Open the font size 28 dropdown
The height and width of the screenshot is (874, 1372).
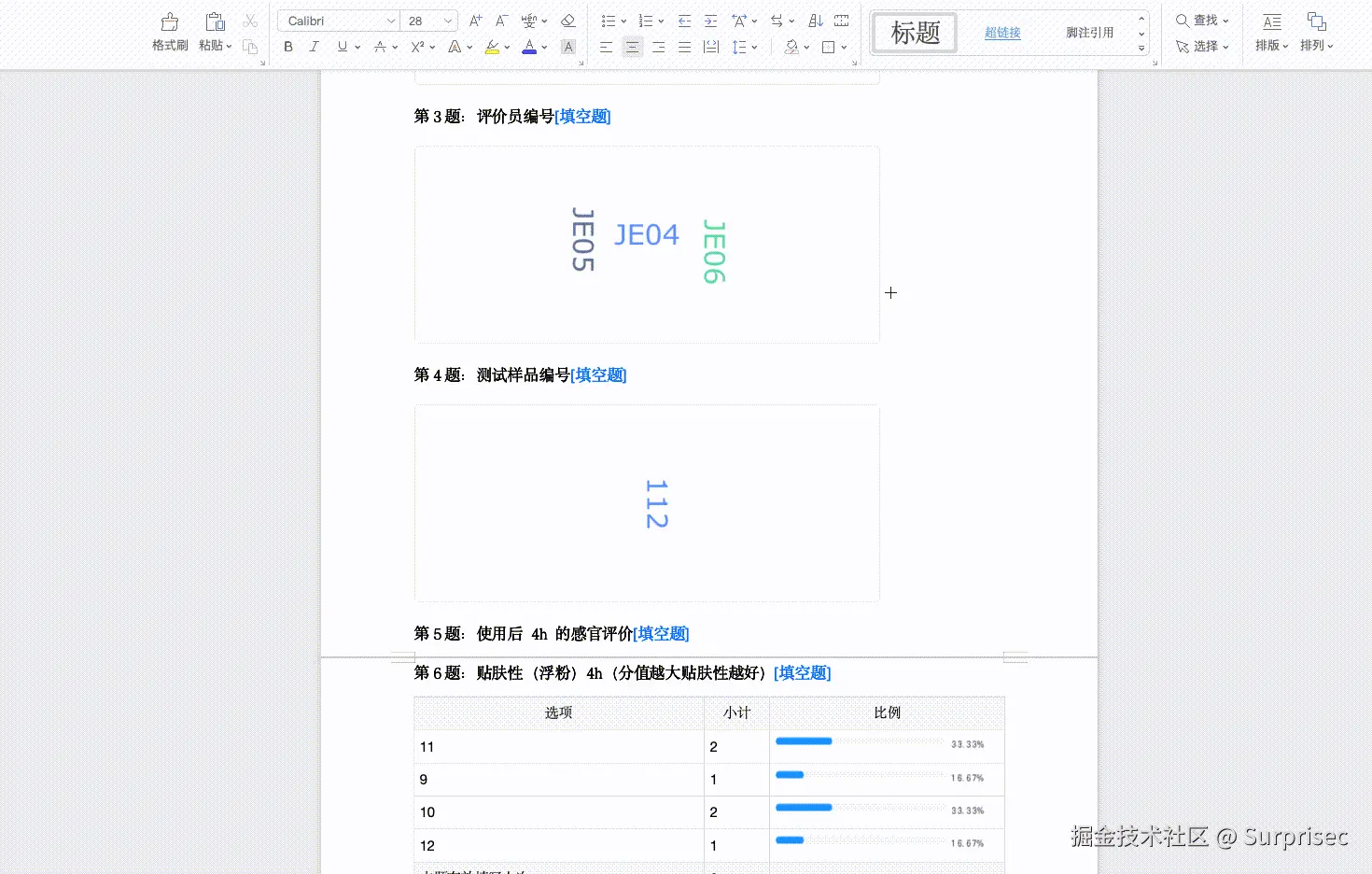tap(446, 20)
